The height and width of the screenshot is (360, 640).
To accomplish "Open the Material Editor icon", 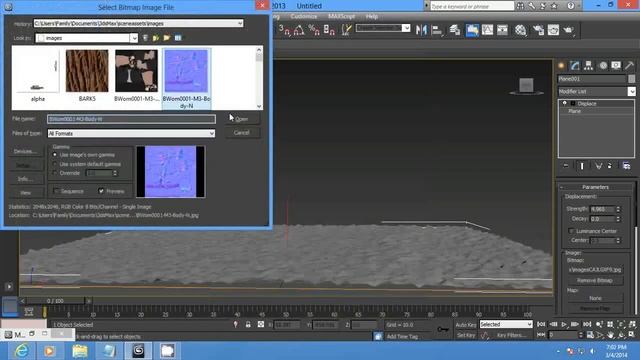I will [520, 30].
